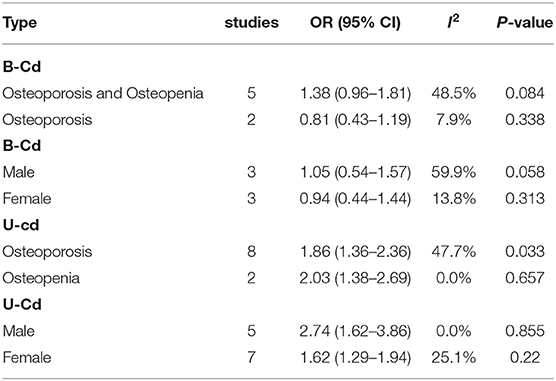Select the 1.38 (0.96–1.81) odds ratio cell

point(355,93)
